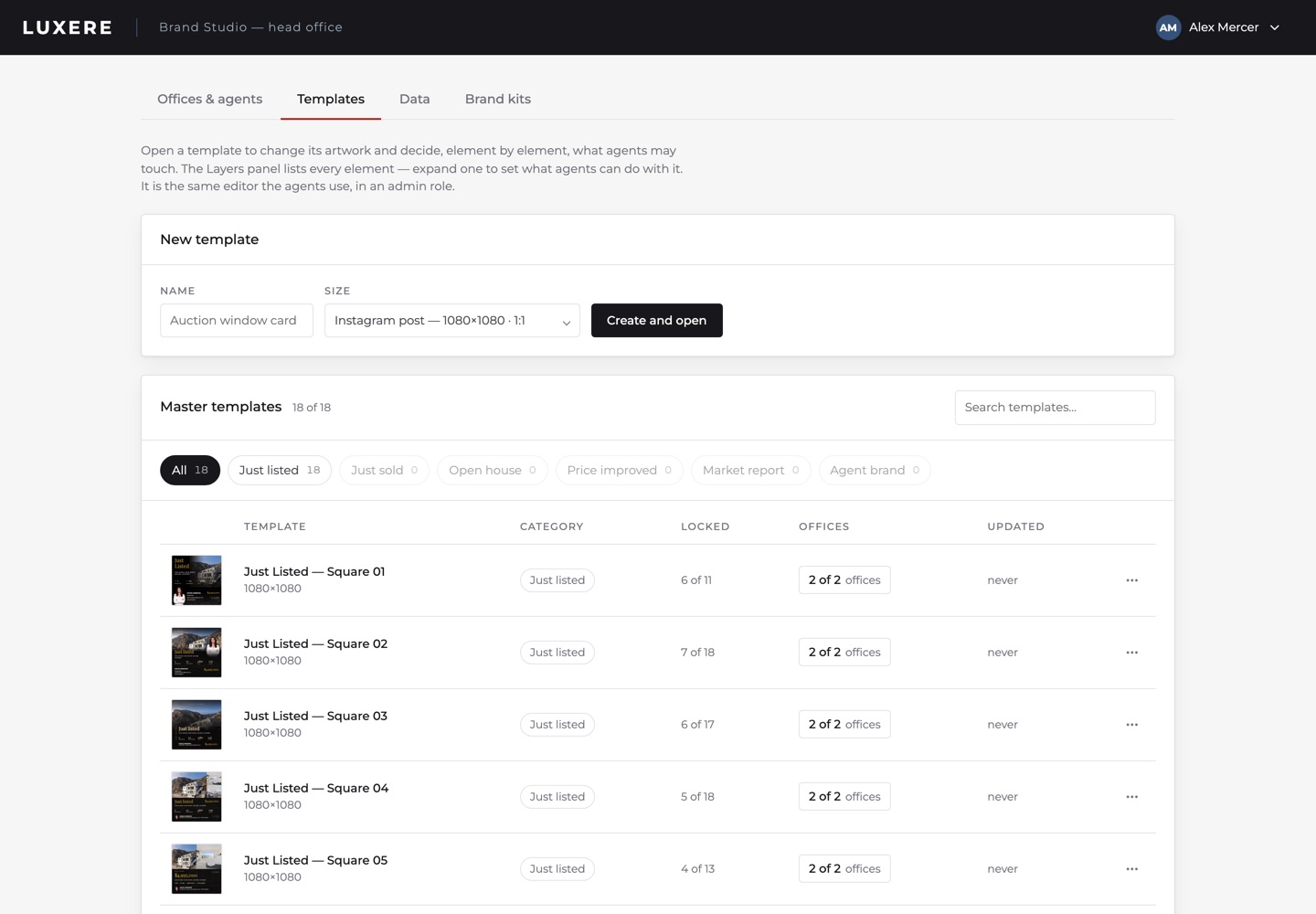The width and height of the screenshot is (1316, 914).
Task: Filter templates by Agent brand
Action: coord(875,471)
